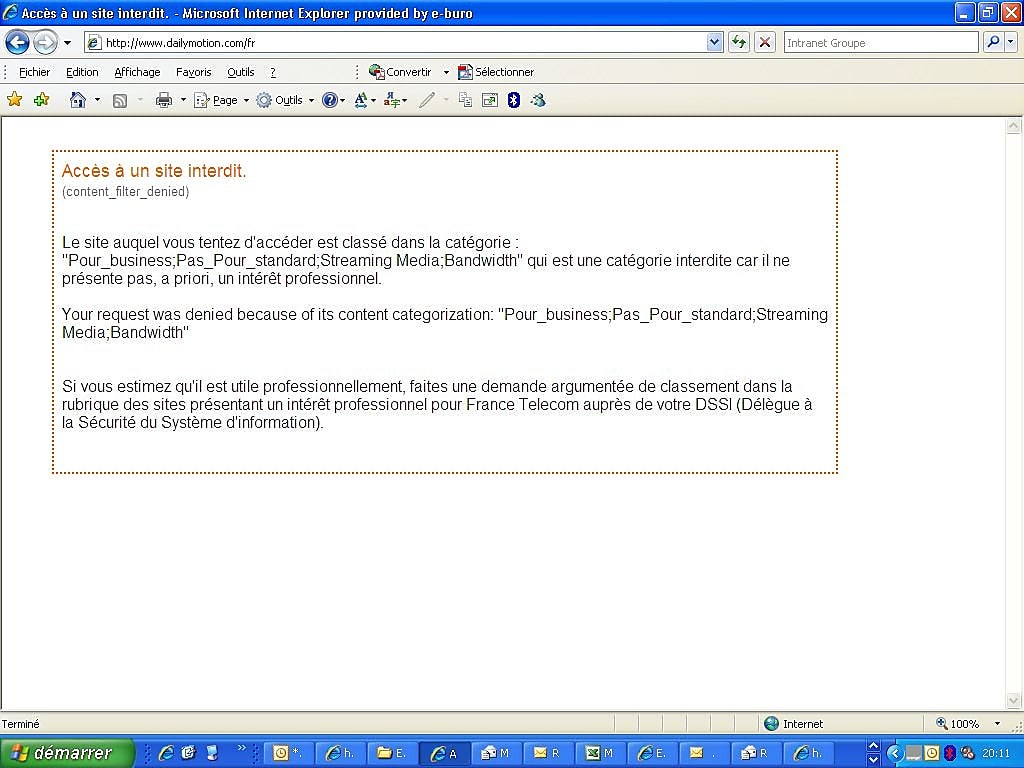The height and width of the screenshot is (768, 1024).
Task: Click the 20:11 system clock
Action: pos(996,754)
